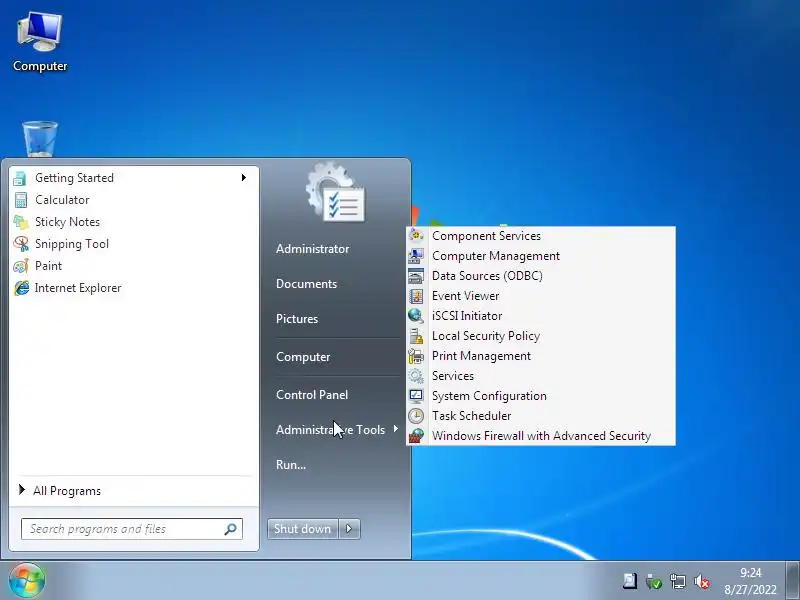Click the Print Management printer icon
The image size is (800, 600).
click(416, 356)
